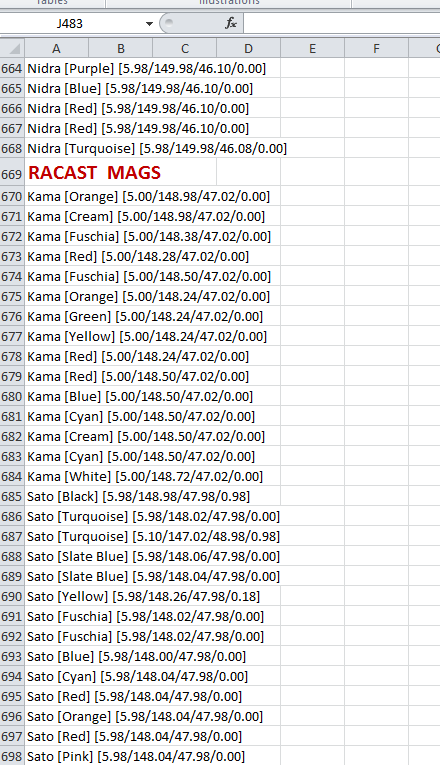440x765 pixels.
Task: Click Nidra [Red] cell in row 666
Action: (x=138, y=108)
